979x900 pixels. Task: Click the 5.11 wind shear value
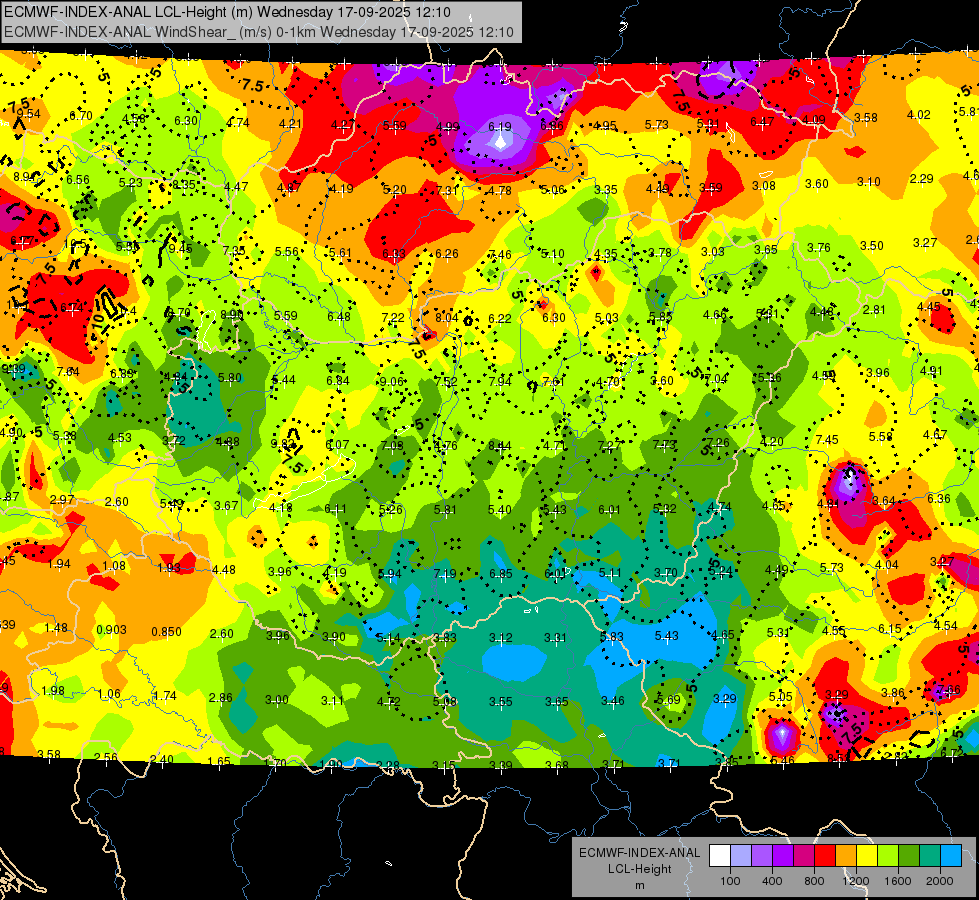click(610, 573)
